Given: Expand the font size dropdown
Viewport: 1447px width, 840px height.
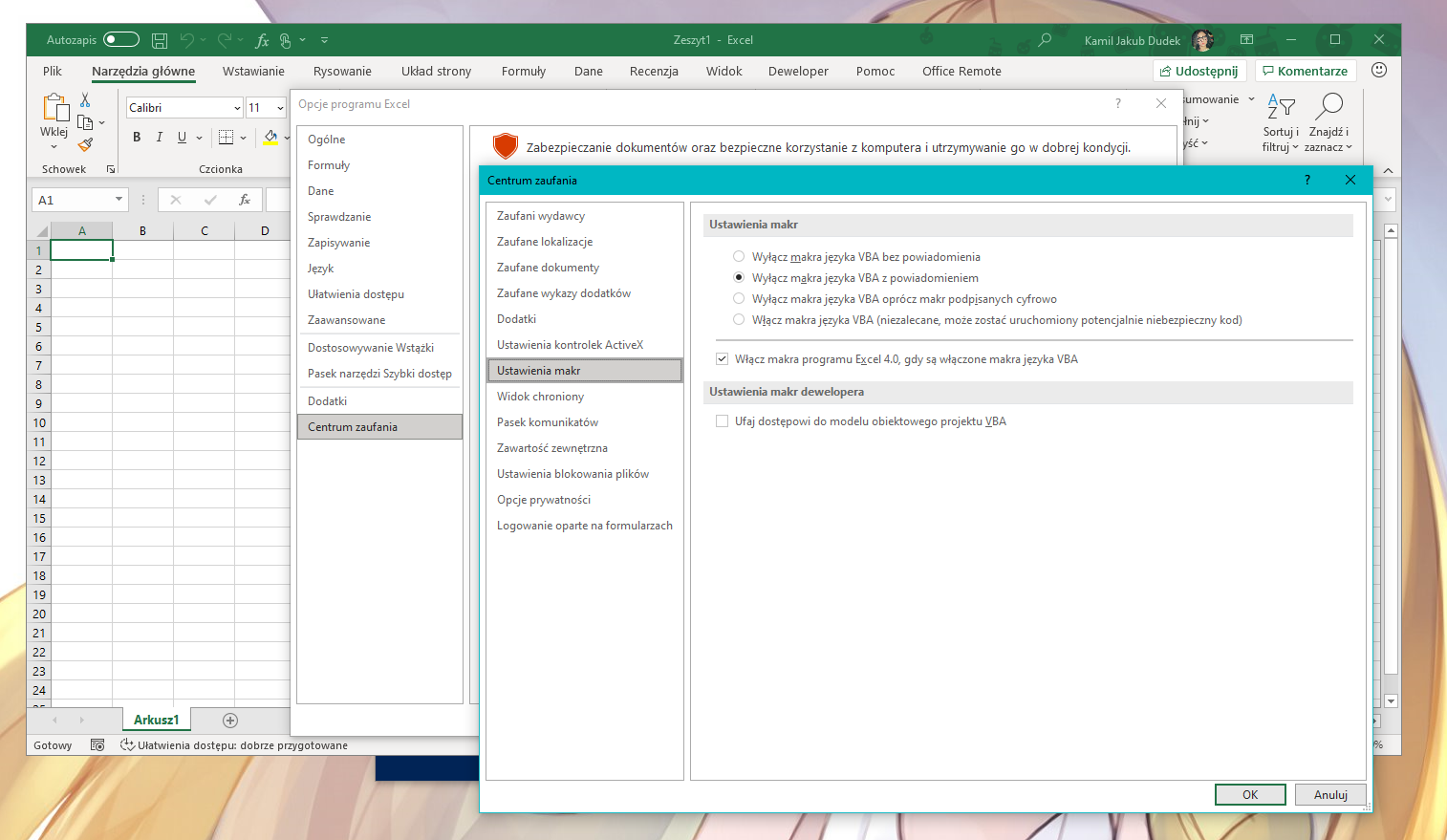Looking at the screenshot, I should pos(280,108).
